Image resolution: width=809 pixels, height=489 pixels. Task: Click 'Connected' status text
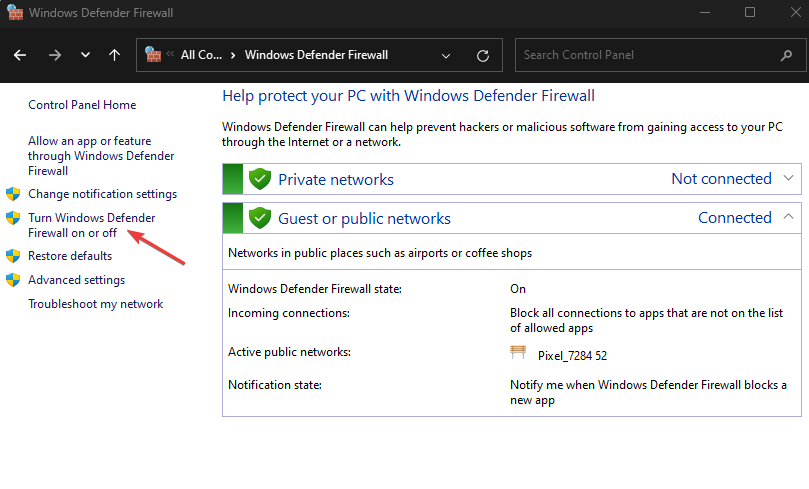pos(735,218)
